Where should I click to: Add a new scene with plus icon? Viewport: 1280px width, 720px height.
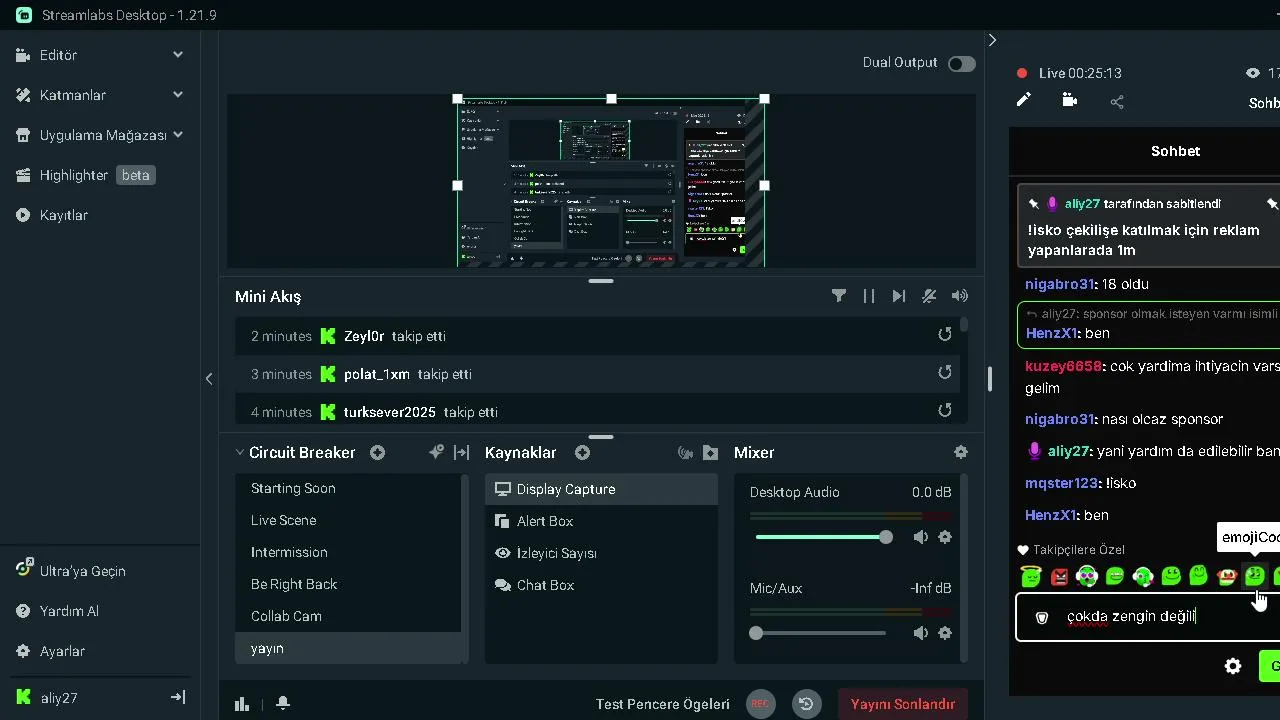tap(377, 453)
